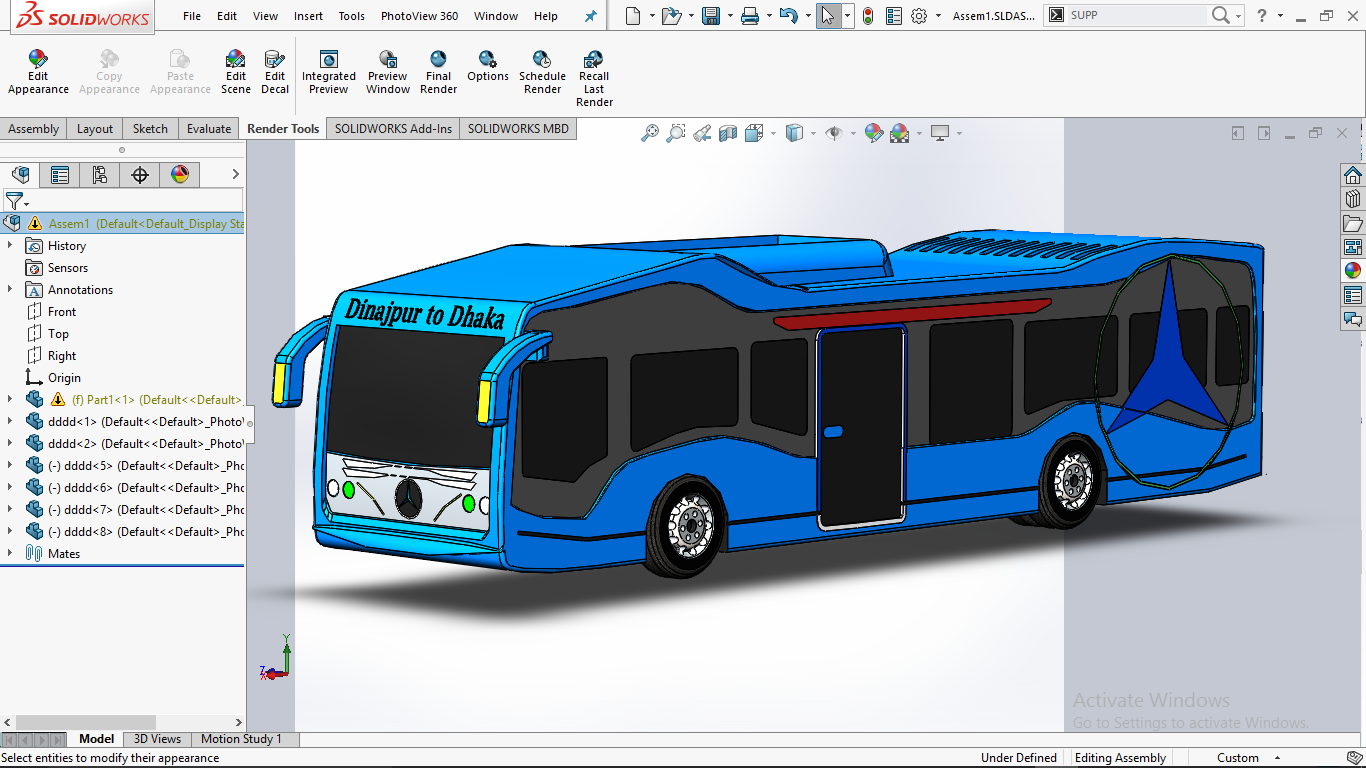The width and height of the screenshot is (1366, 768).
Task: Switch to the Evaluate tab
Action: point(209,128)
